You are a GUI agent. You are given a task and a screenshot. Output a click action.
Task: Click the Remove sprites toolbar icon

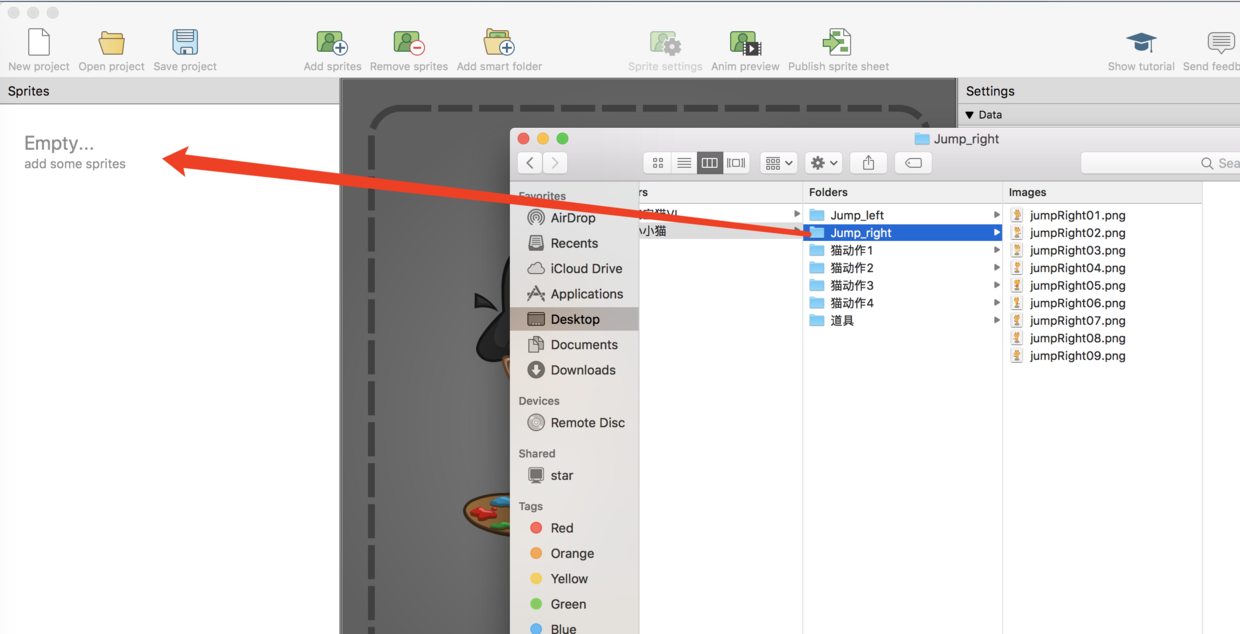pos(409,43)
